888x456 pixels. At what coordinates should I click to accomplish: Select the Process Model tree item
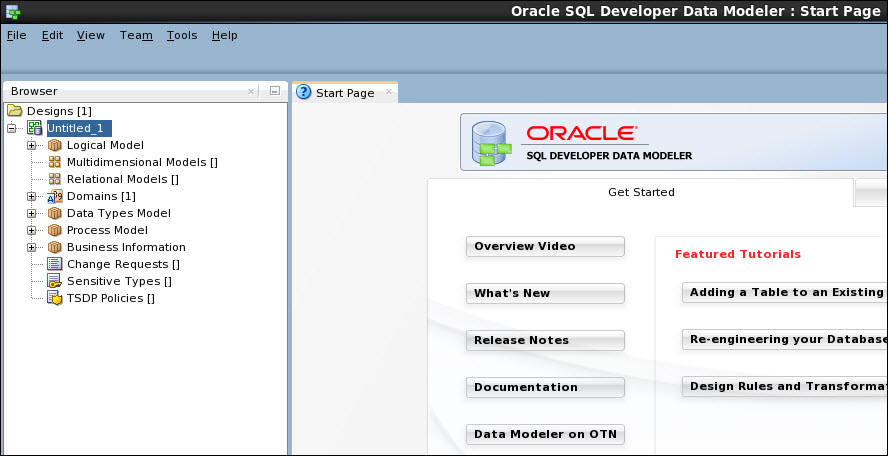(x=107, y=230)
